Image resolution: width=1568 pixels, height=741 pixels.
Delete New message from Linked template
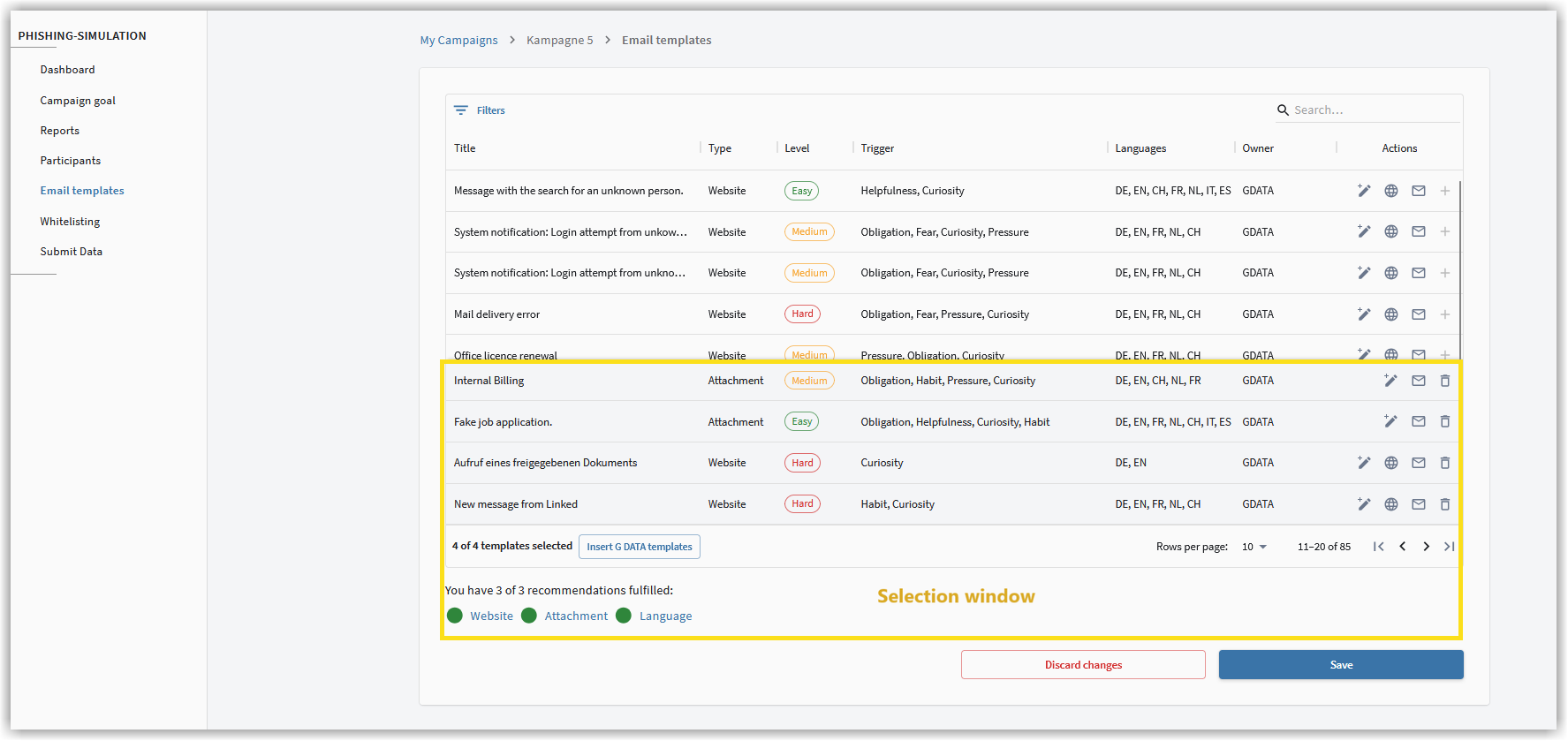[1445, 504]
